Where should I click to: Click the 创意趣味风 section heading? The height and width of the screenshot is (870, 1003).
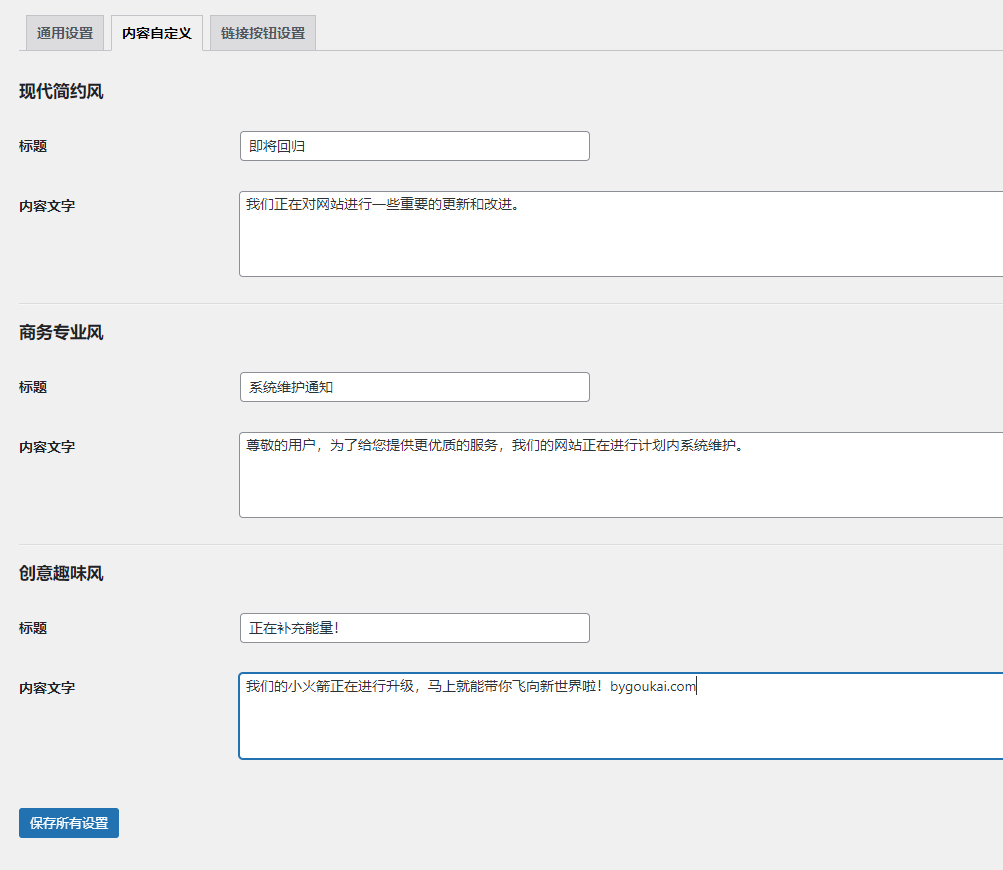point(61,574)
